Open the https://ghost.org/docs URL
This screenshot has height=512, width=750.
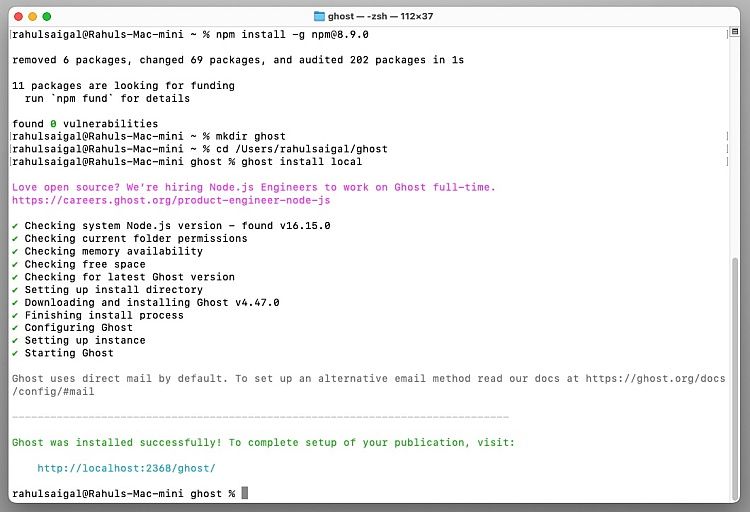(655, 378)
